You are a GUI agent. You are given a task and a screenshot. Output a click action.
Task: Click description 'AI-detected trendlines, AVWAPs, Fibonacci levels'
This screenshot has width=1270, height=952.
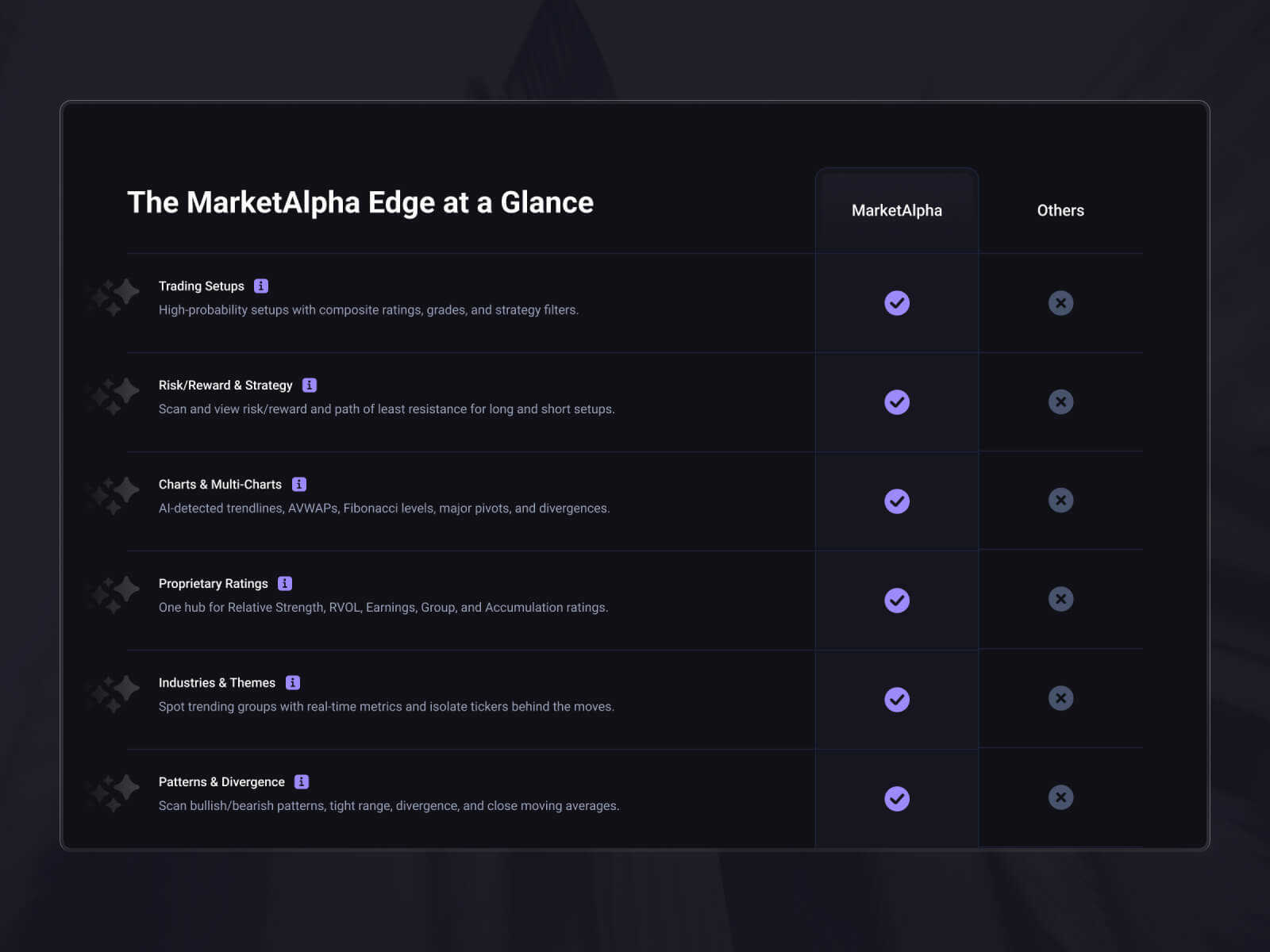[x=384, y=509]
